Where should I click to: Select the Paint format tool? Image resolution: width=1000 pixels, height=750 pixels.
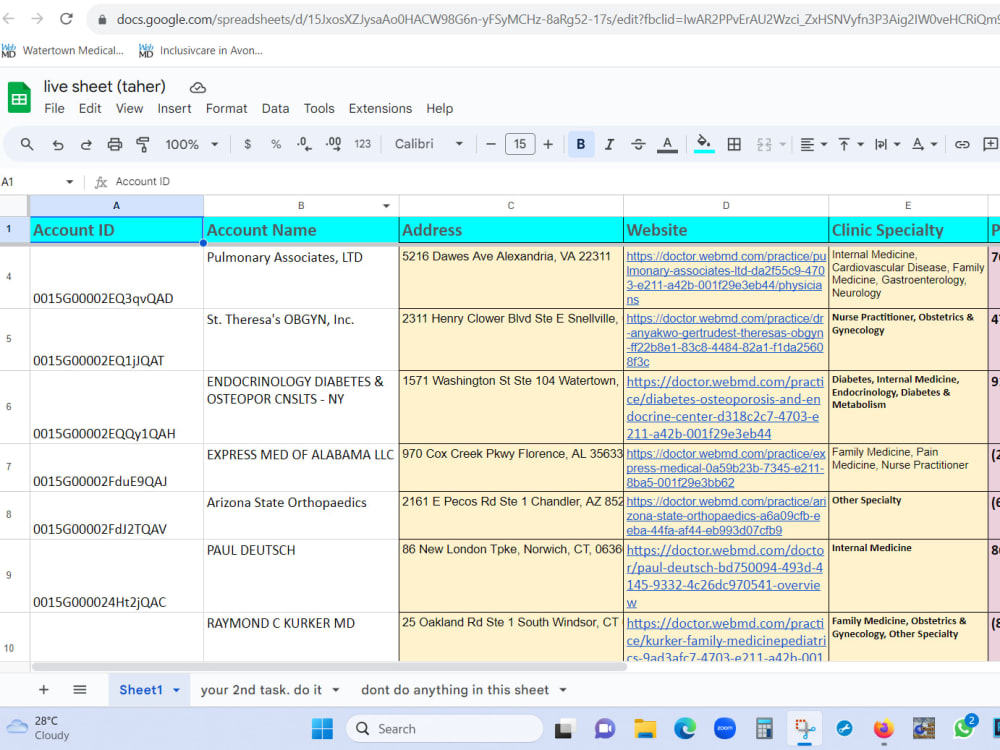(141, 143)
